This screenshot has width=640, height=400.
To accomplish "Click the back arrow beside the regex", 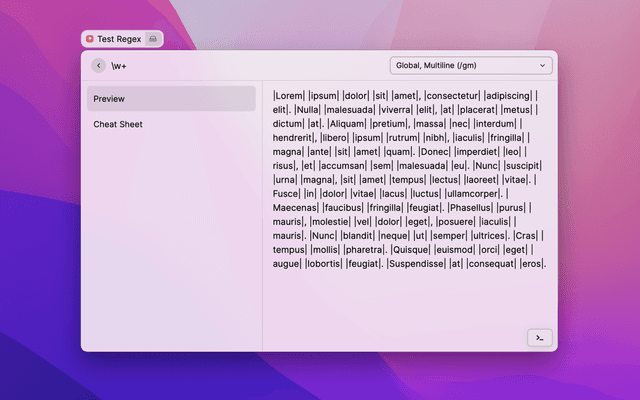I will [x=98, y=66].
